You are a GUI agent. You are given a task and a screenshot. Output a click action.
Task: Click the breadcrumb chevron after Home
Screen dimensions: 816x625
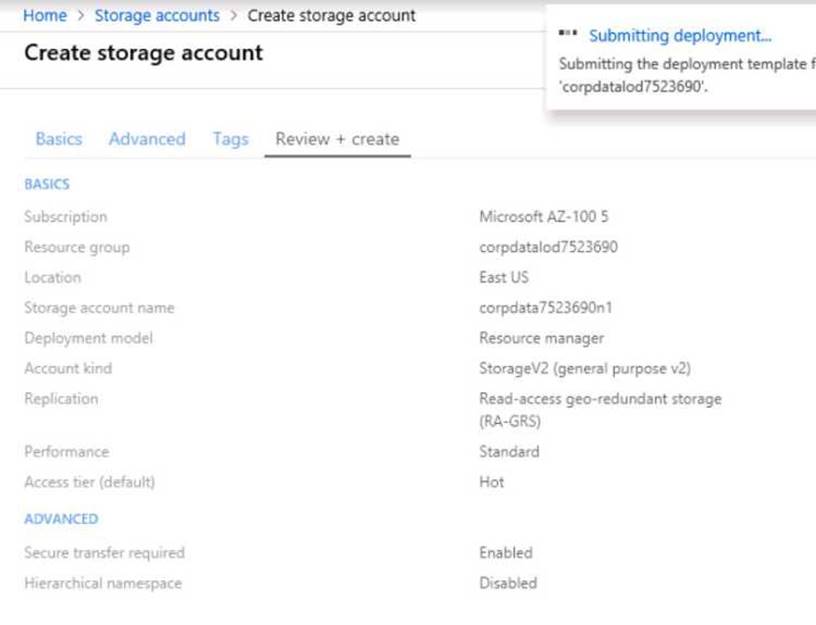[x=81, y=16]
